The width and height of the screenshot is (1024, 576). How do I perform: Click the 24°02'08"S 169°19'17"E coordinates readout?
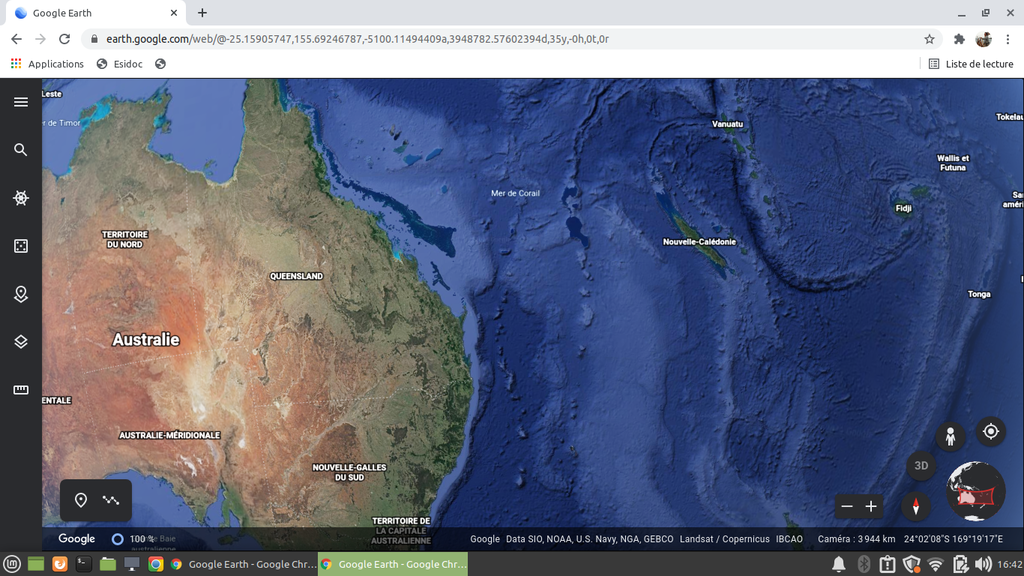(953, 539)
